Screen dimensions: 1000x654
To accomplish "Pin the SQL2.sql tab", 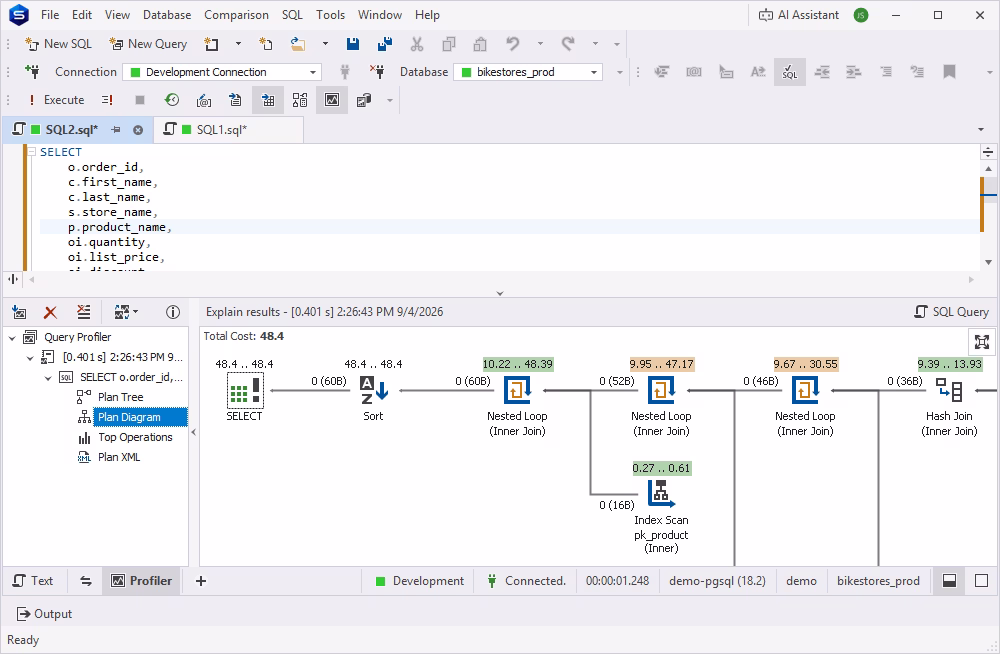I will click(x=115, y=130).
